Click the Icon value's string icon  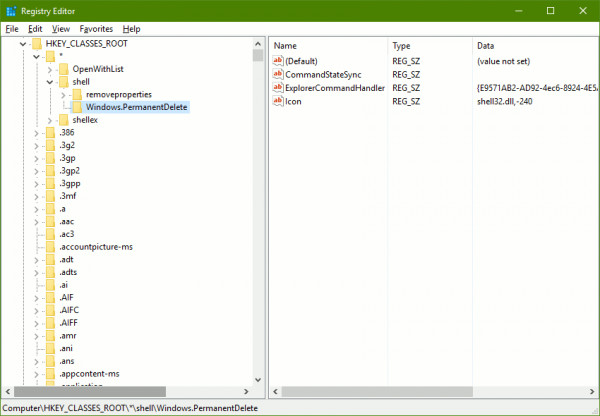pyautogui.click(x=278, y=101)
